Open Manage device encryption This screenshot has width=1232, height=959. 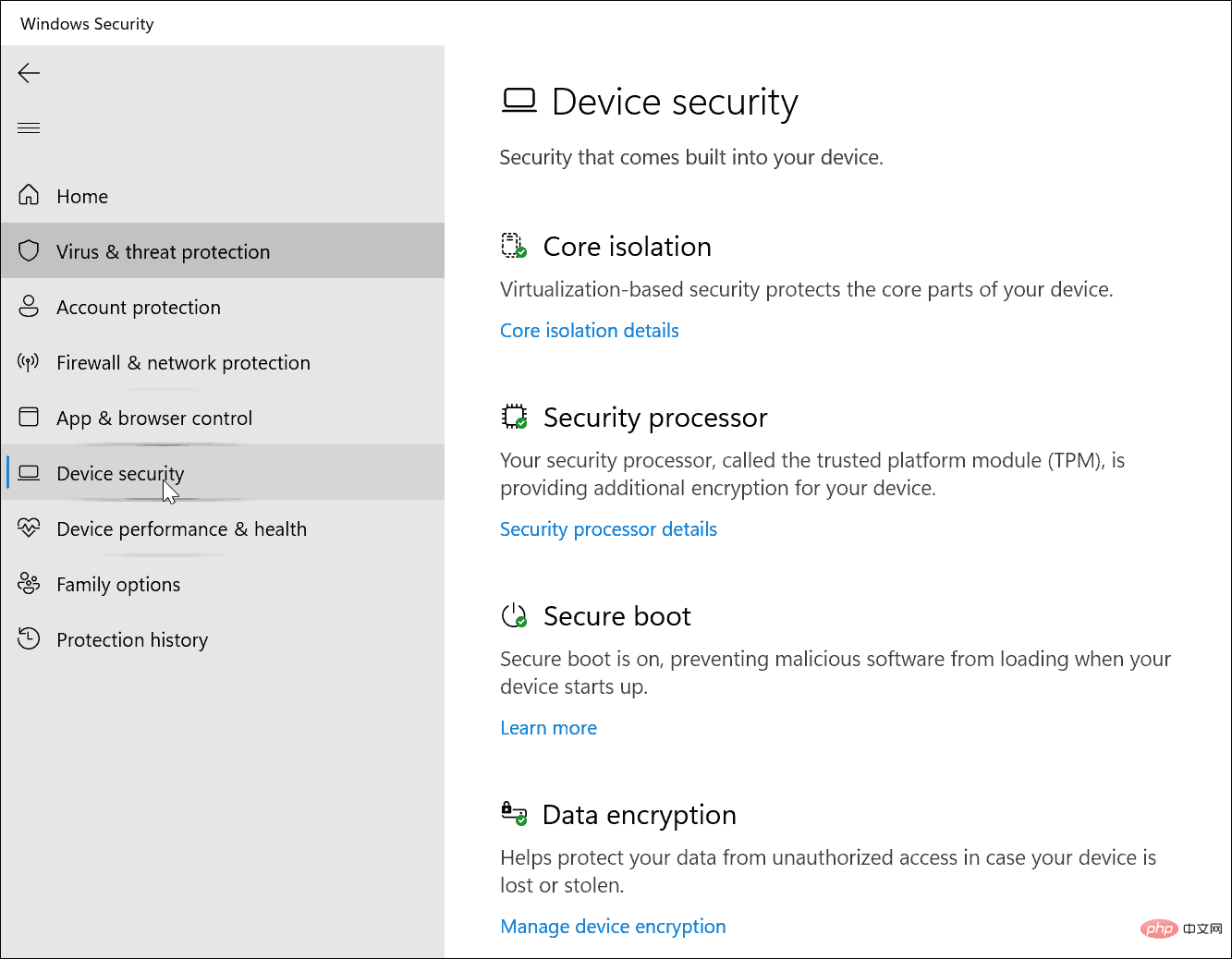tap(613, 926)
